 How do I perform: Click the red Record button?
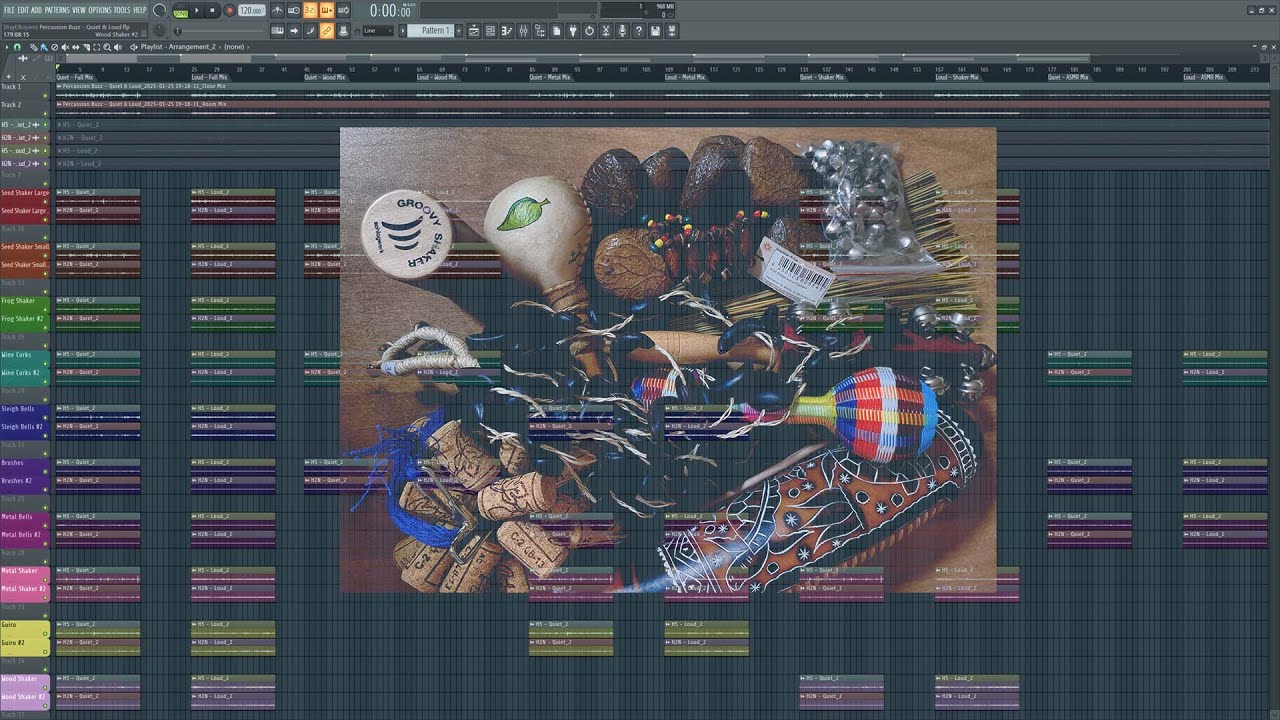[x=230, y=10]
